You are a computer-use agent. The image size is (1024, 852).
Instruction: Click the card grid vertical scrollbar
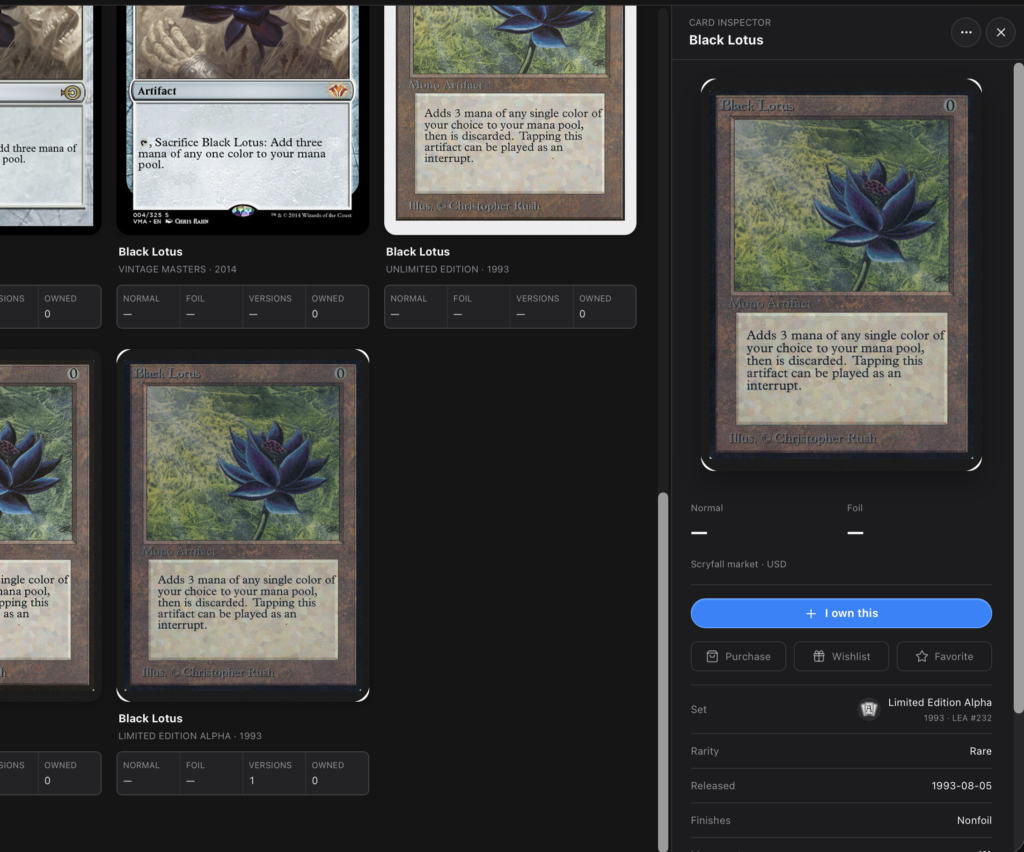point(663,671)
